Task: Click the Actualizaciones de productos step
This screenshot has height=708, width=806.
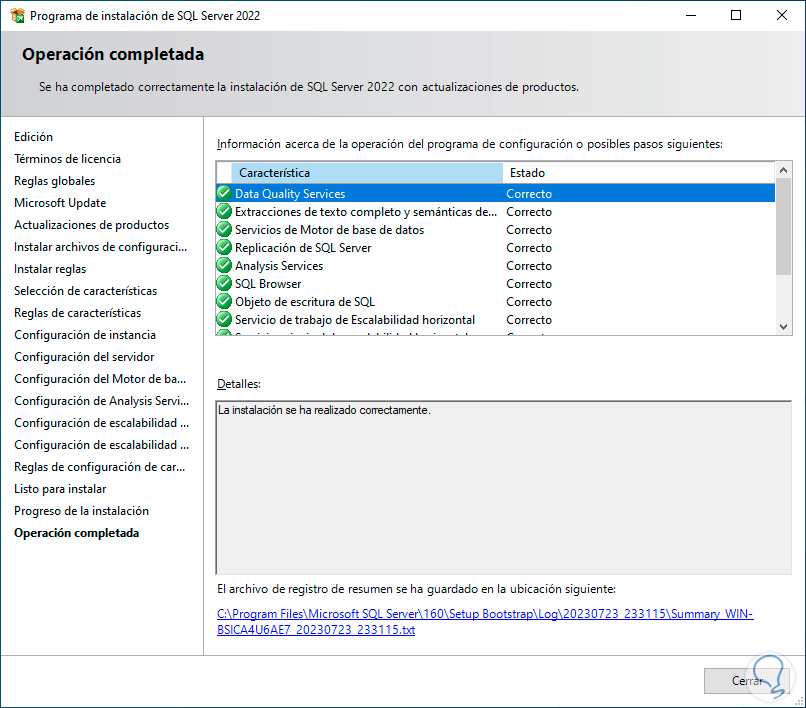Action: (x=91, y=225)
